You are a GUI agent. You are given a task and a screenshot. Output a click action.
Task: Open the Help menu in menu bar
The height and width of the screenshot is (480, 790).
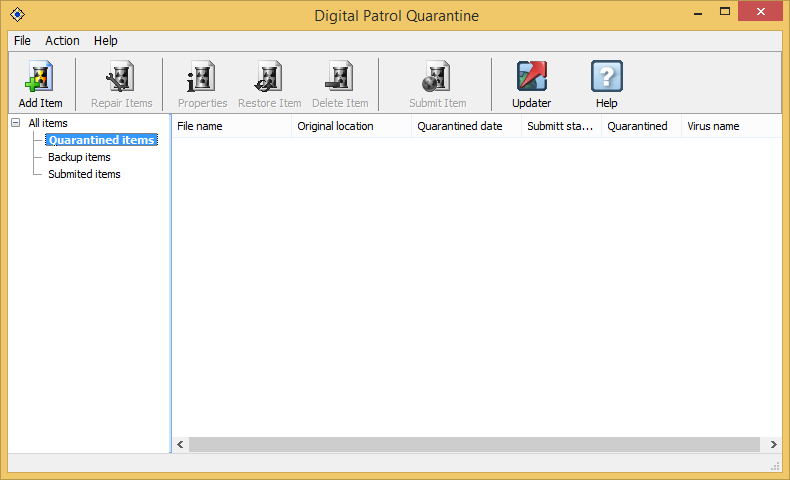coord(105,41)
